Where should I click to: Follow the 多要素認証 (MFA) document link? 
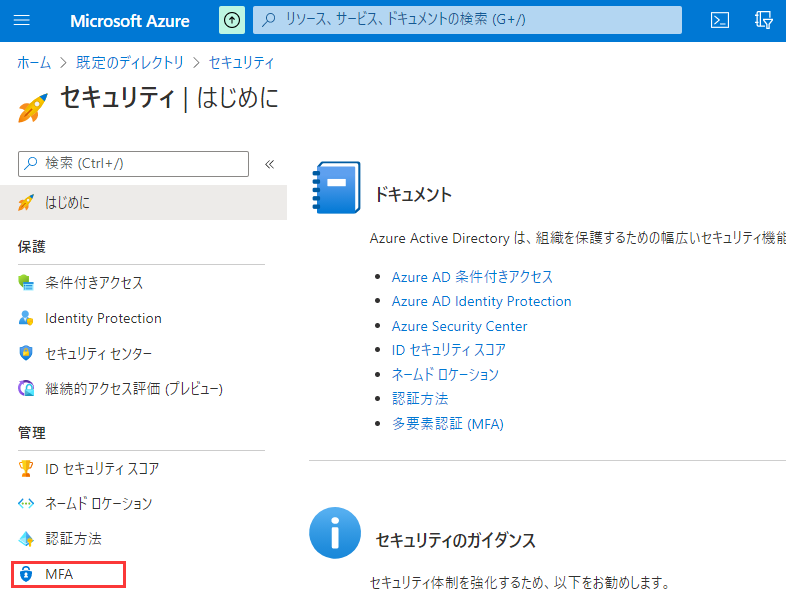pyautogui.click(x=447, y=424)
